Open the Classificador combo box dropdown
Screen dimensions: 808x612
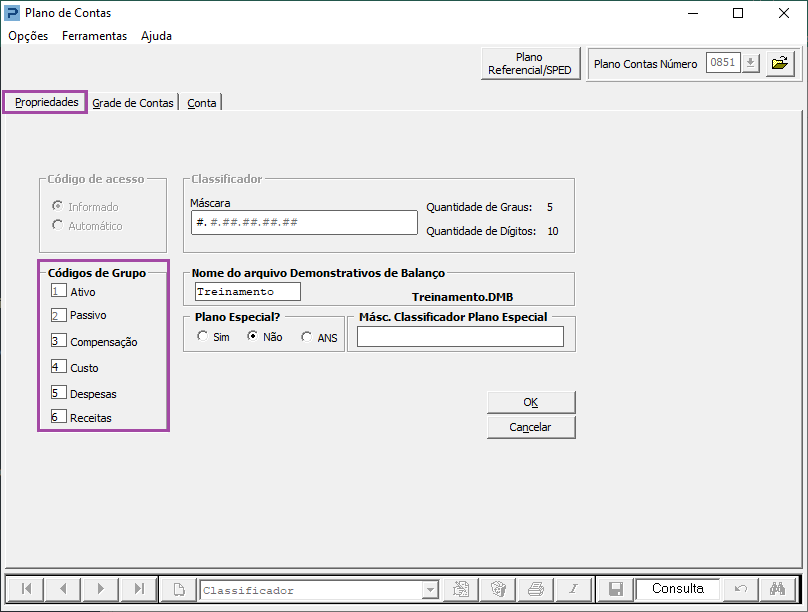click(x=430, y=590)
